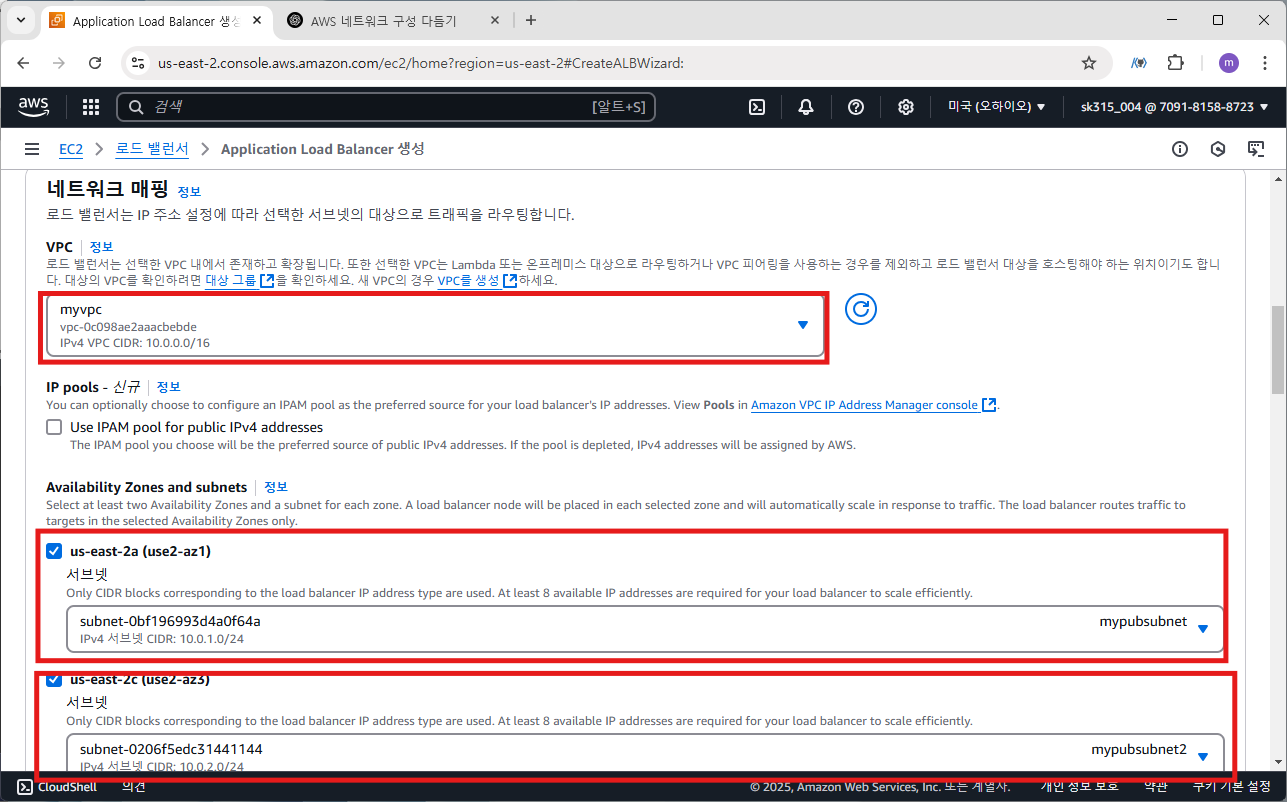Open the browser profile avatar
Image resolution: width=1287 pixels, height=802 pixels.
(1228, 63)
